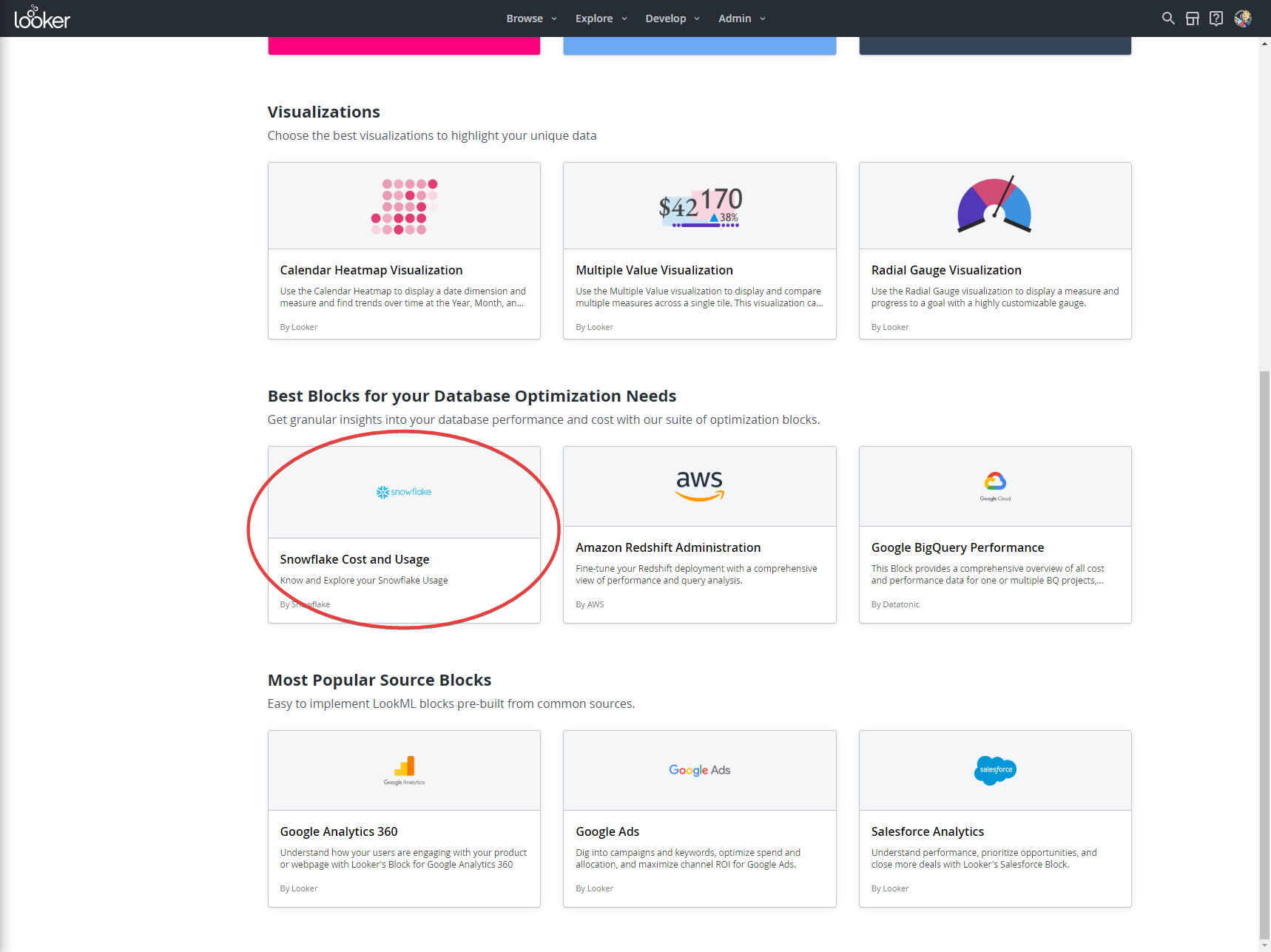Image resolution: width=1271 pixels, height=952 pixels.
Task: Click the Snowflake logo on the circled card
Action: (403, 491)
